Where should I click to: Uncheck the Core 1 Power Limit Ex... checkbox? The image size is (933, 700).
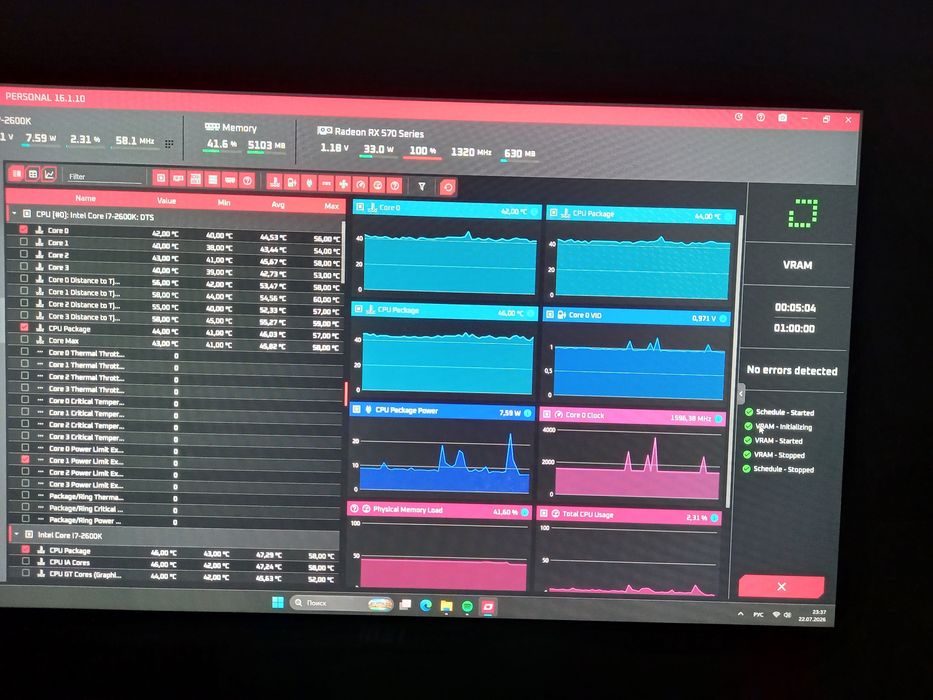coord(25,460)
